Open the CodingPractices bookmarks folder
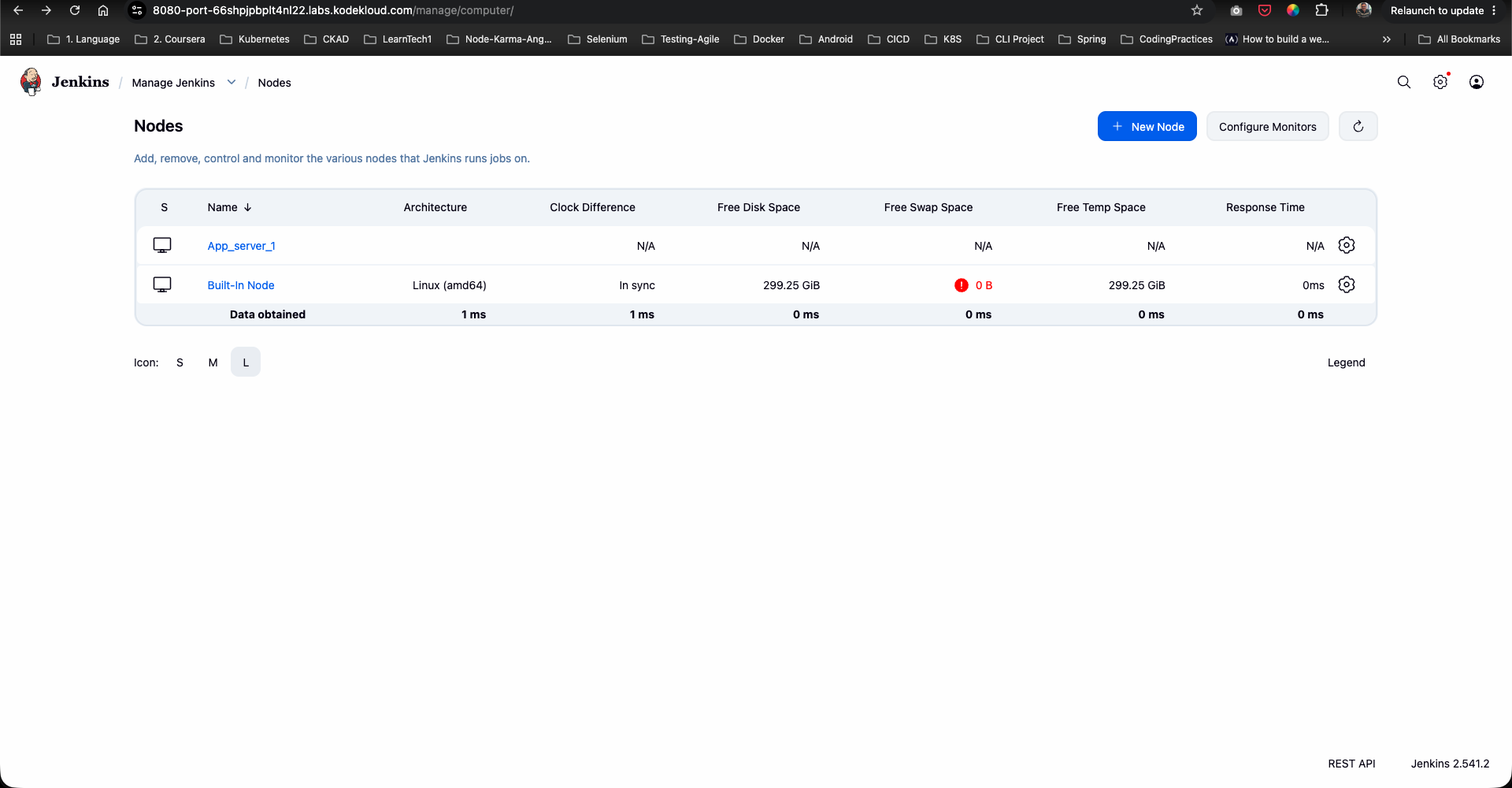Screen dimensions: 1512x788 point(1166,39)
